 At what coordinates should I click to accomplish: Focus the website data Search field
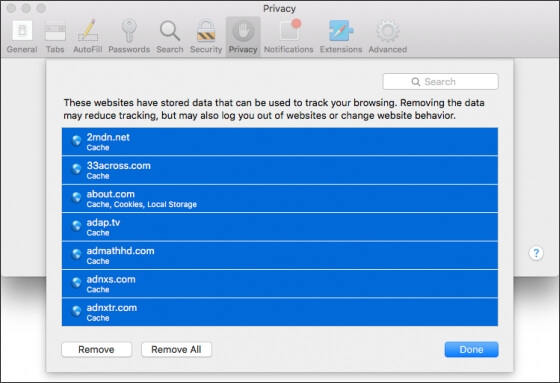click(440, 81)
